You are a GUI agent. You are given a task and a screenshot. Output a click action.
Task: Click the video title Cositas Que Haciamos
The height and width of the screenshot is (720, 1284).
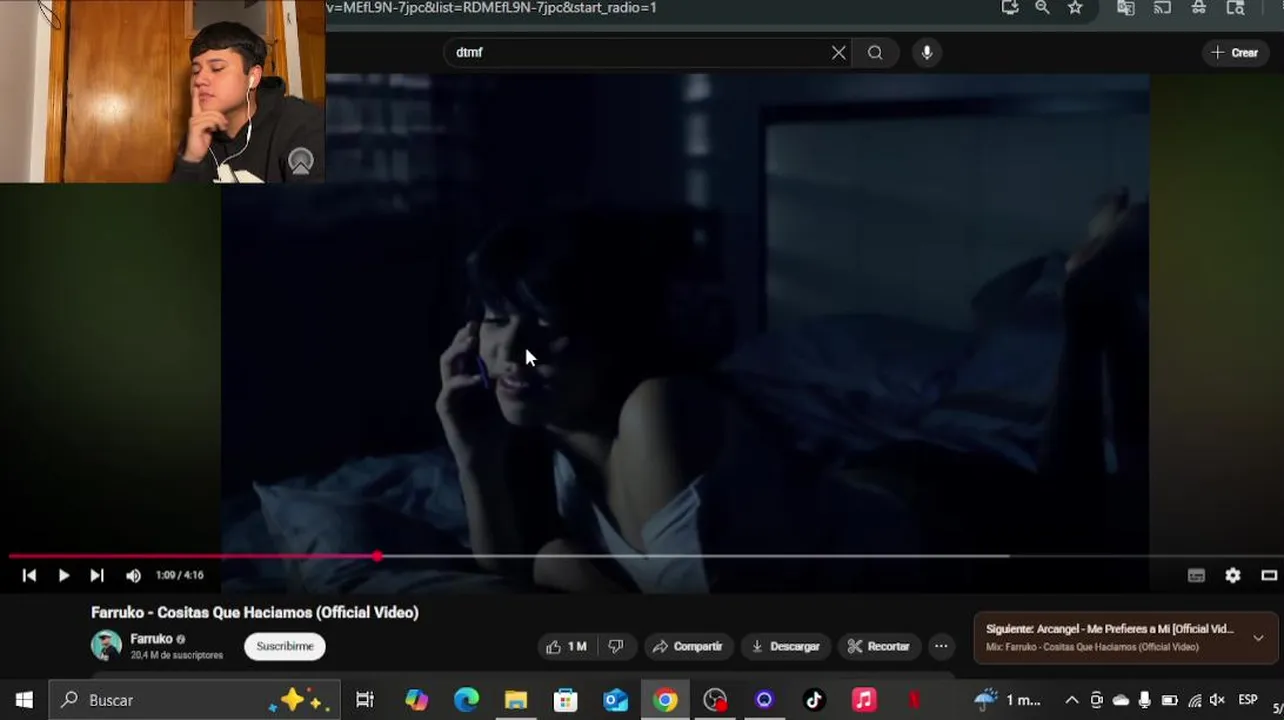(255, 612)
